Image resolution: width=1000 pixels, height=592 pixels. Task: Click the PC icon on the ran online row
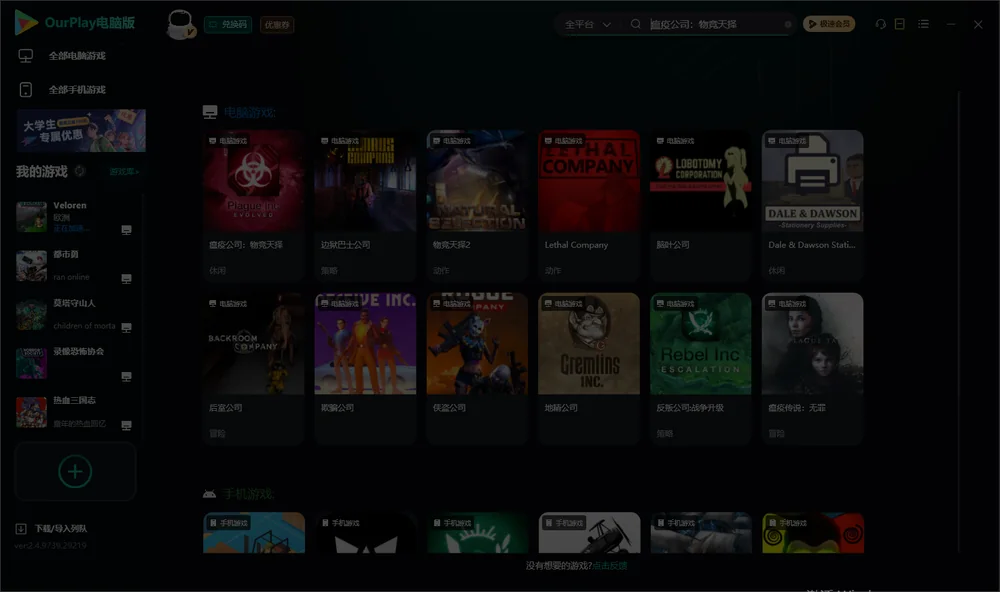tap(126, 279)
